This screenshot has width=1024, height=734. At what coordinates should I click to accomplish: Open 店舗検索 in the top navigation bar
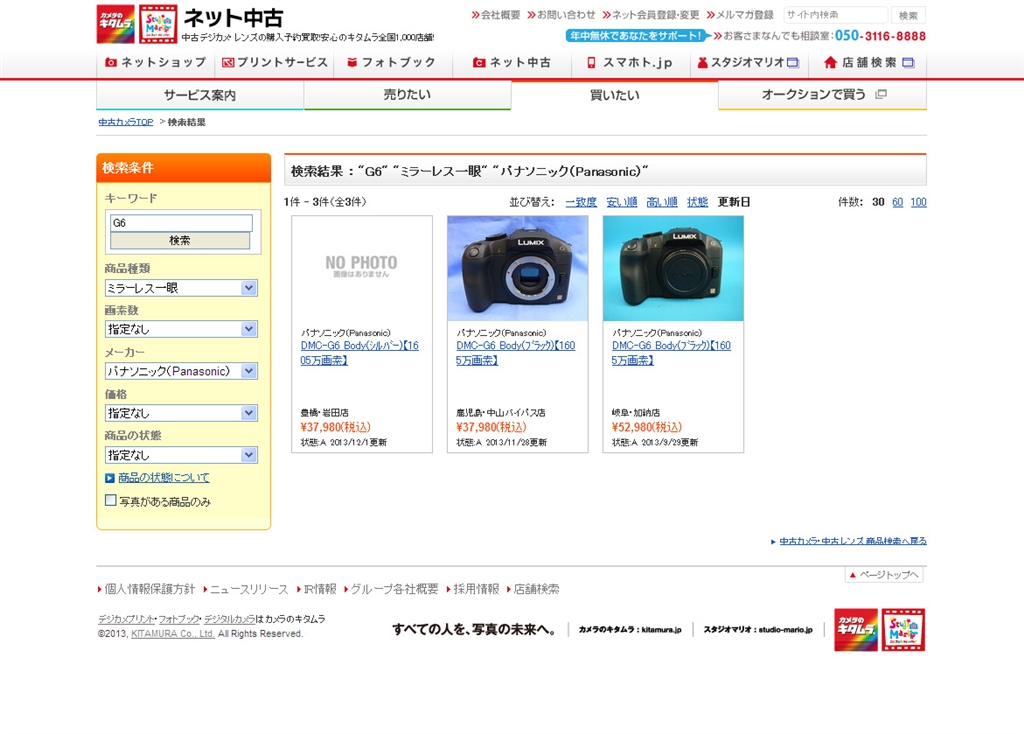click(x=869, y=63)
